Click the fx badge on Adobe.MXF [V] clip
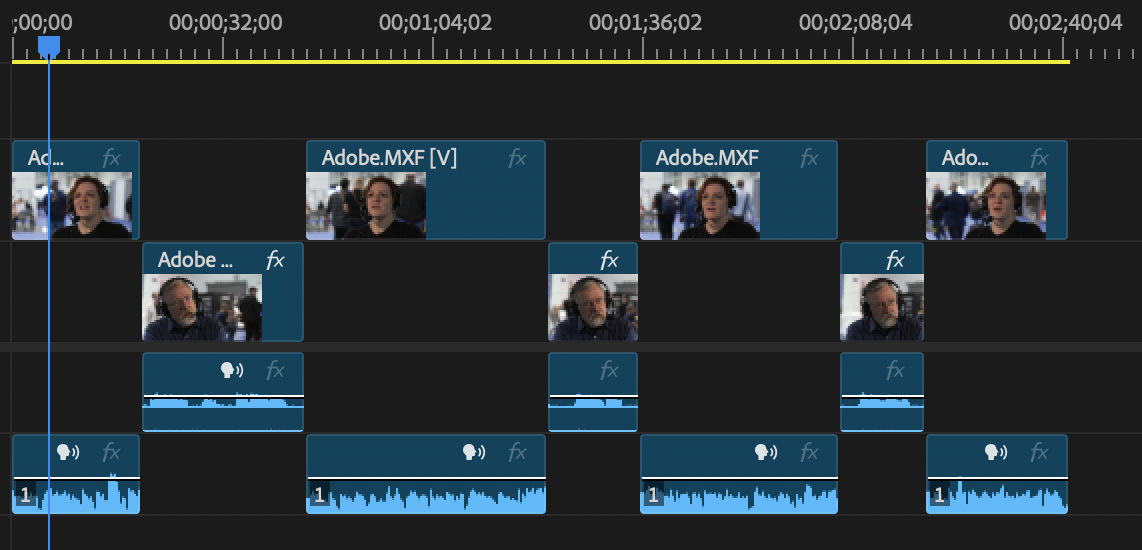Image resolution: width=1142 pixels, height=550 pixels. (517, 158)
